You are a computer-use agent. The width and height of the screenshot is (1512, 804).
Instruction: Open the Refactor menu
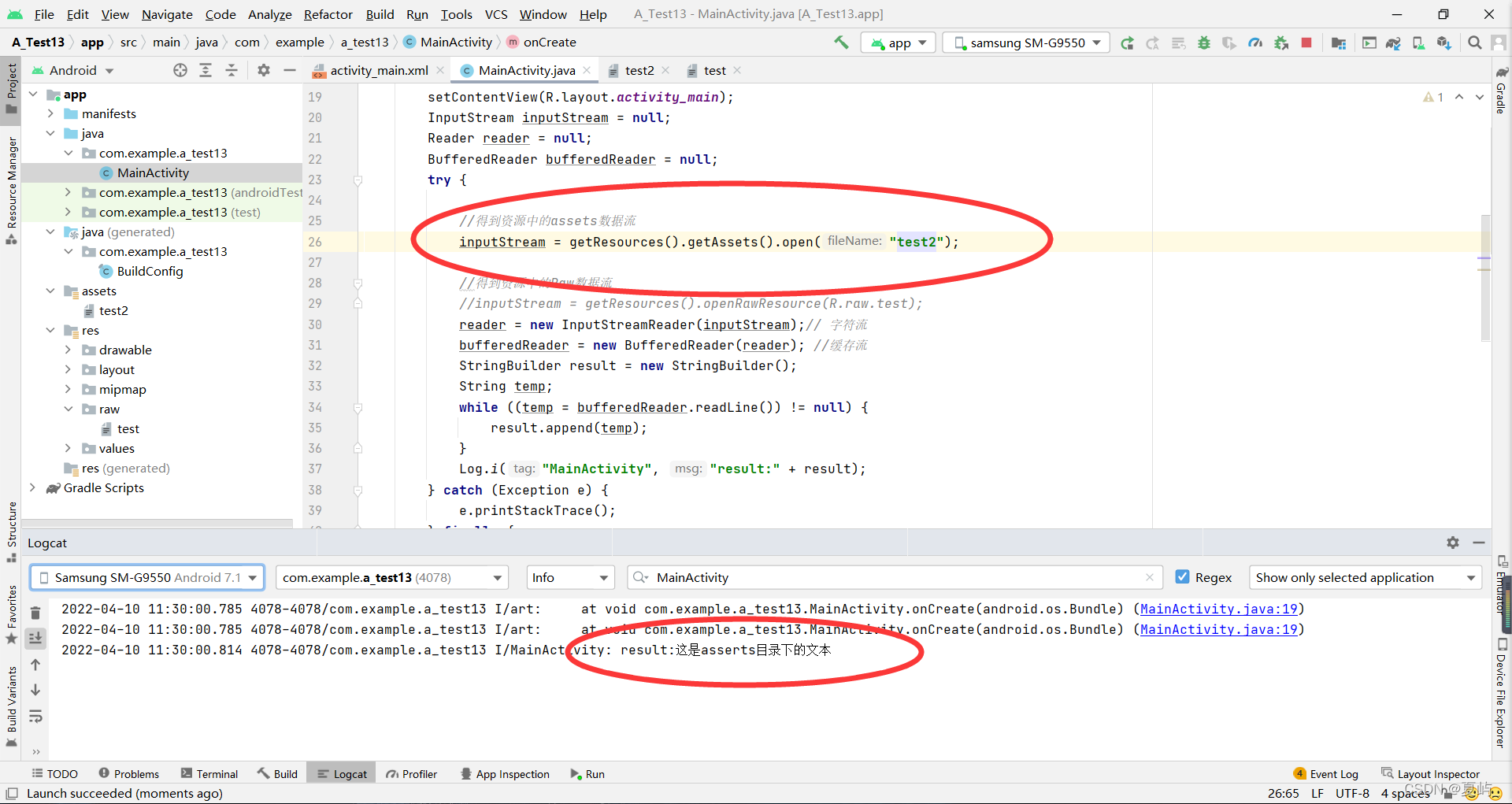click(328, 14)
